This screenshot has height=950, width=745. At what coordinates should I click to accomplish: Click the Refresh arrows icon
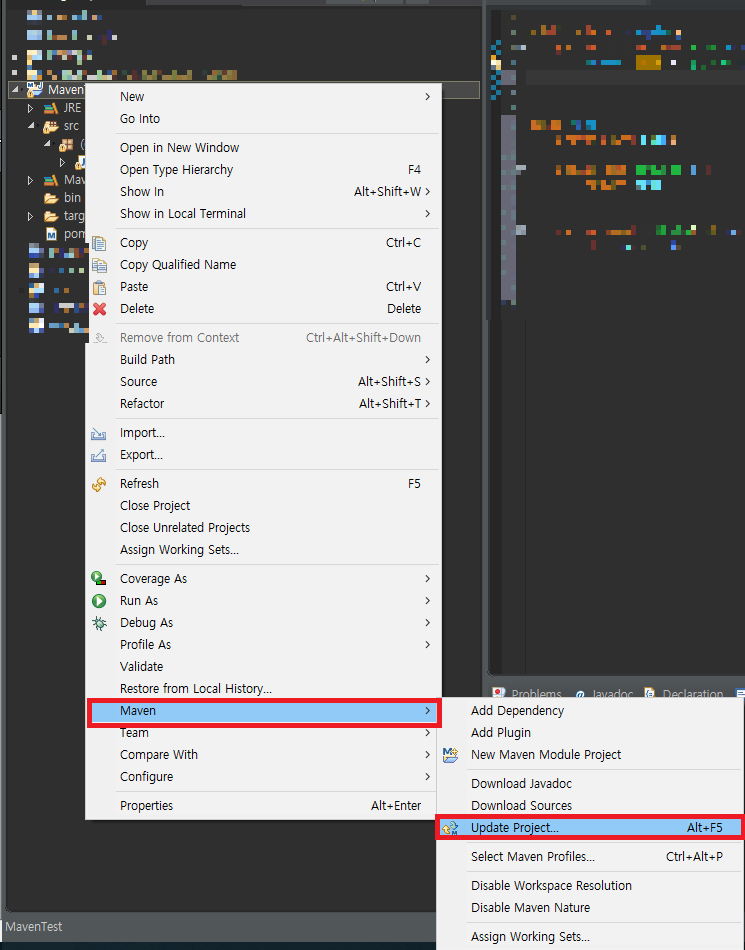coord(99,484)
